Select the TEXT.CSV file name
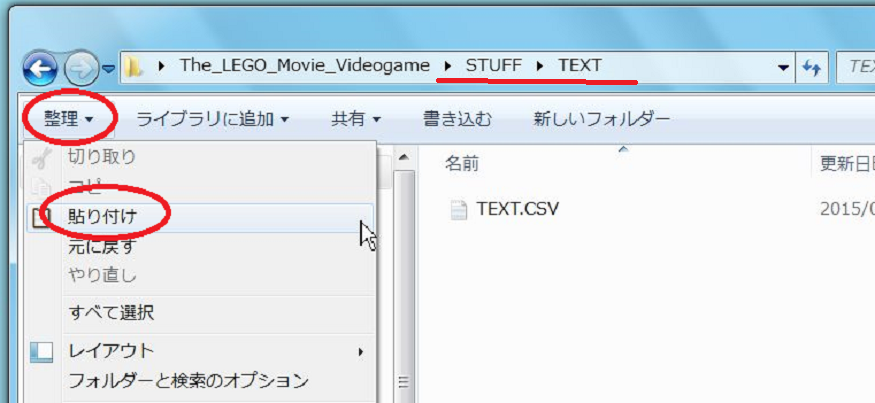This screenshot has height=403, width=875. coord(518,209)
